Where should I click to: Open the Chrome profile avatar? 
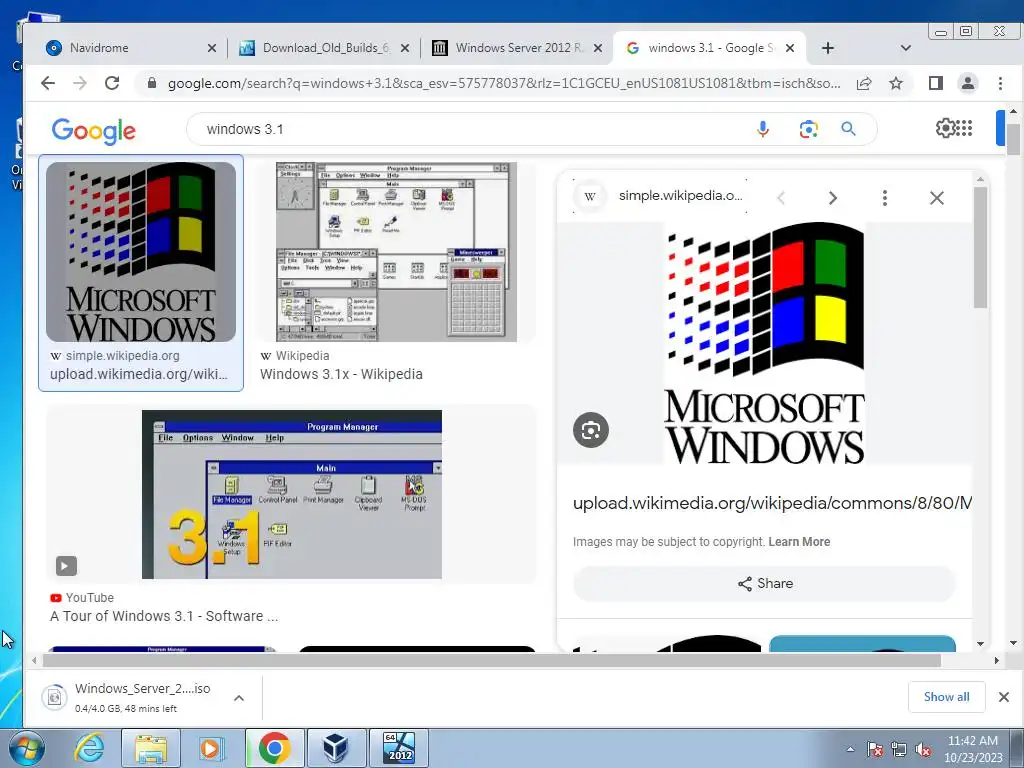(967, 83)
